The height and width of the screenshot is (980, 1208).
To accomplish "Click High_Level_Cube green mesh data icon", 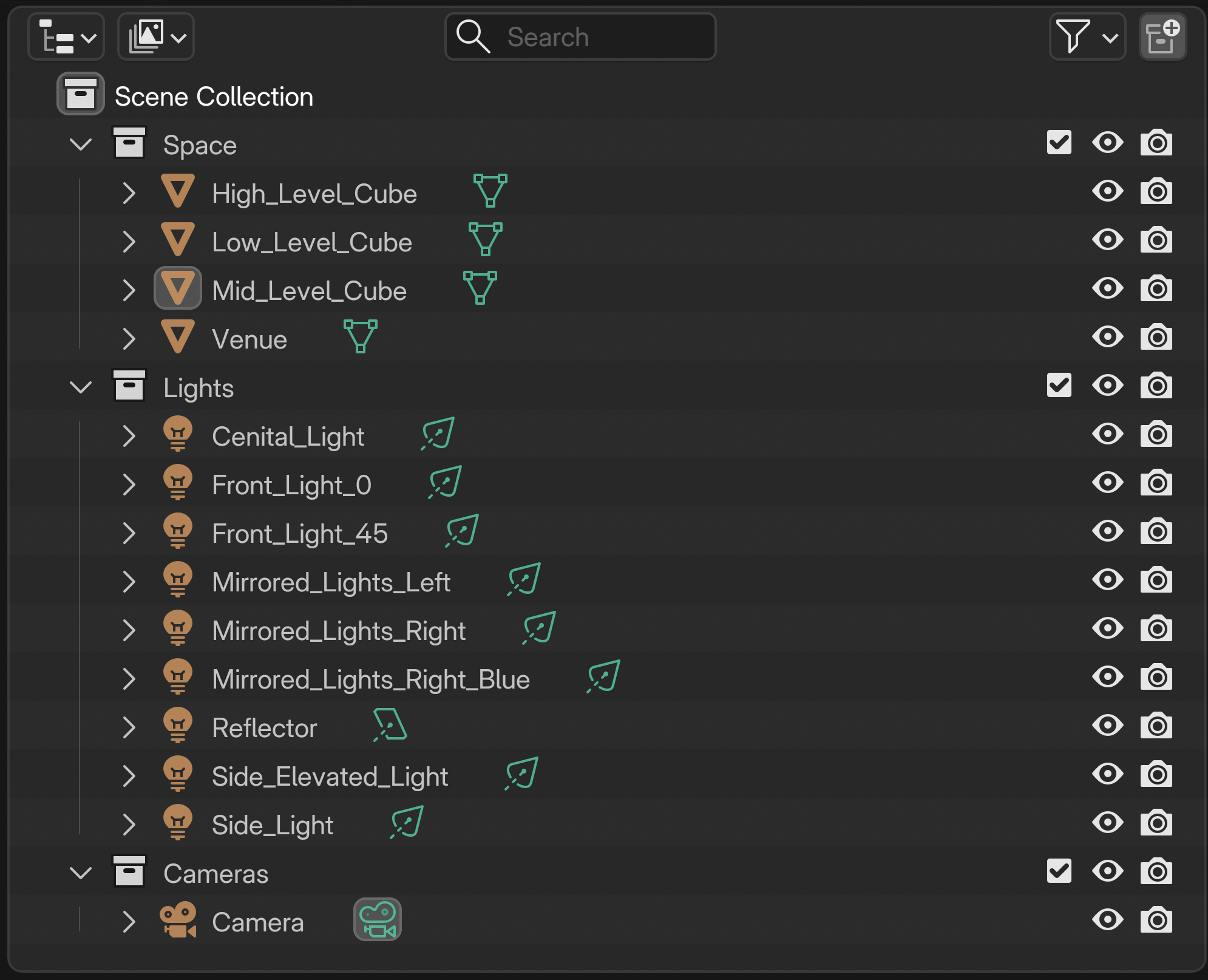I will [x=490, y=191].
